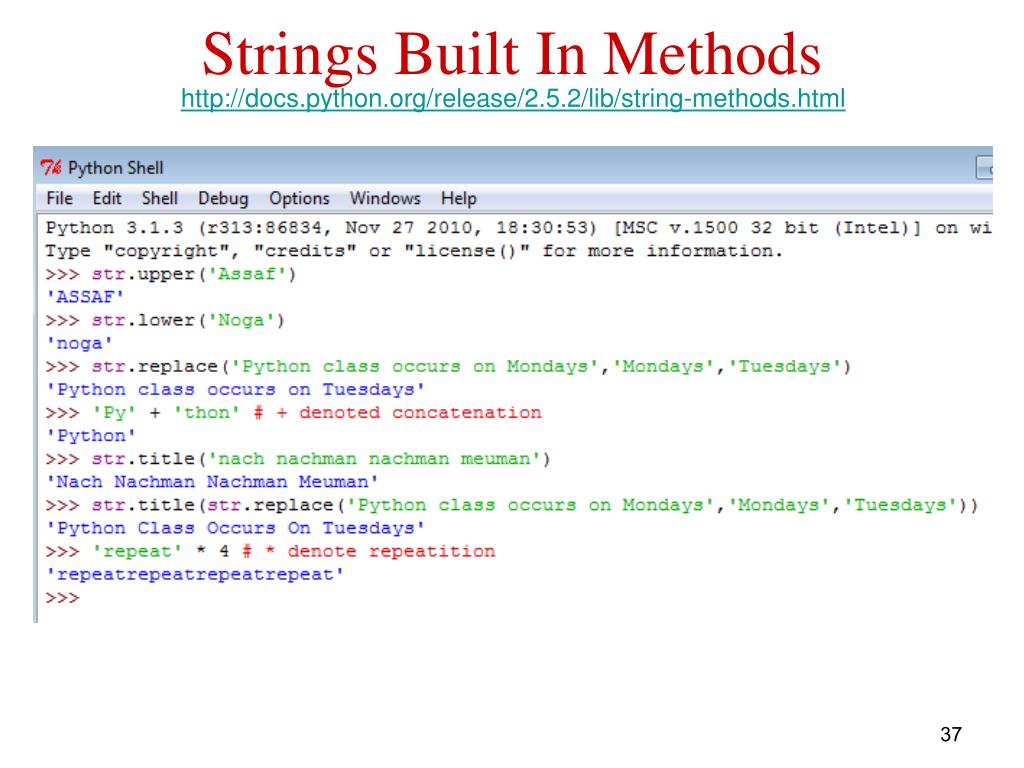
Task: Click the slide page number 37
Action: point(951,734)
